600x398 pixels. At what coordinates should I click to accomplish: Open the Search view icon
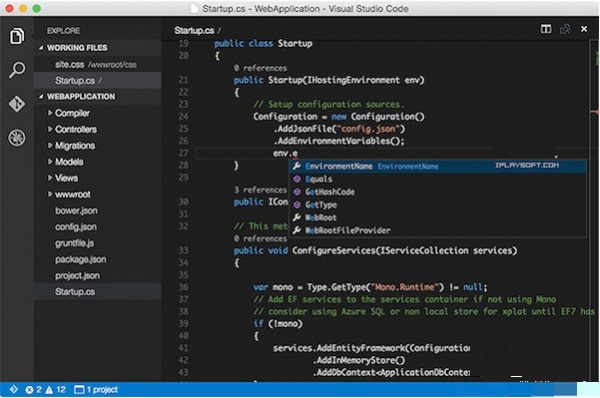click(x=17, y=70)
